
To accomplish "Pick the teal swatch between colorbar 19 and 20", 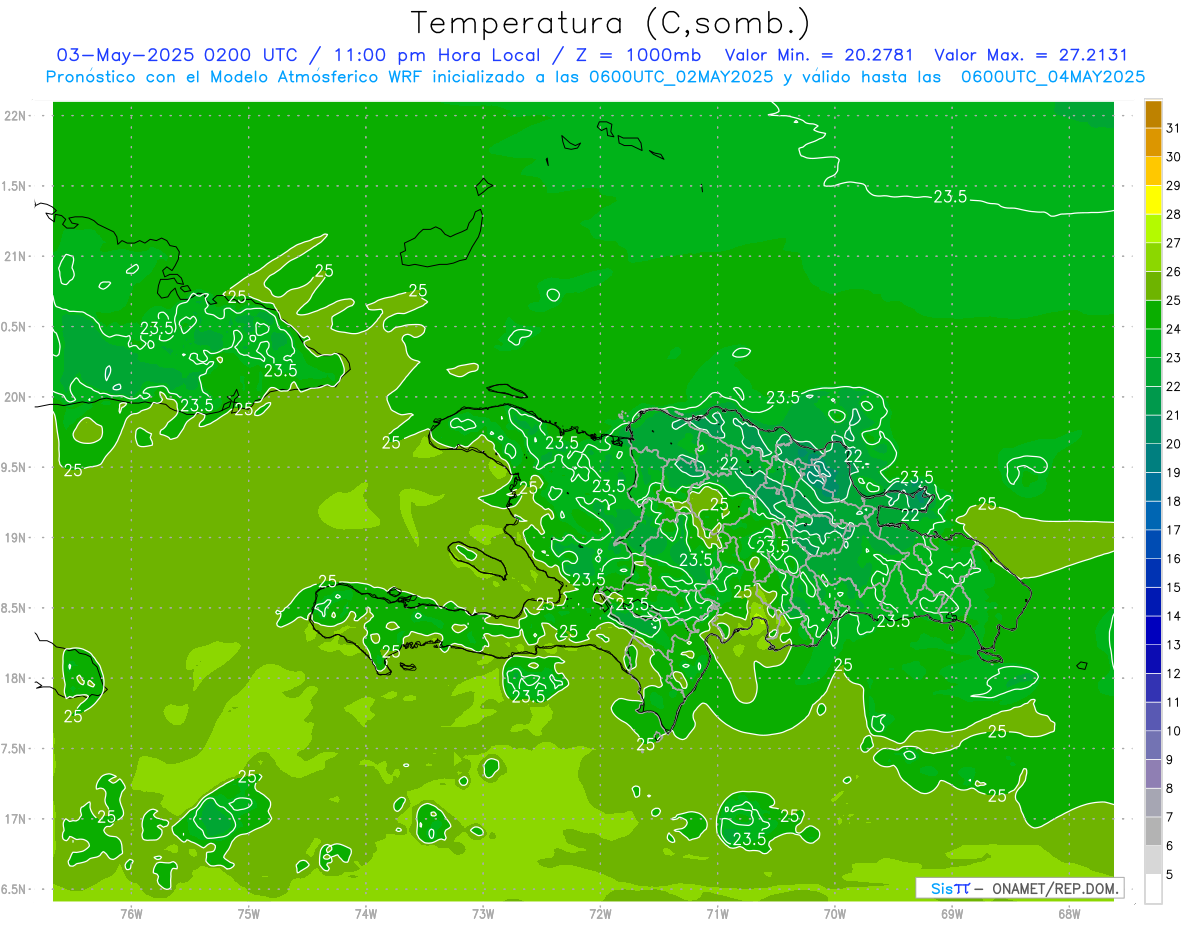I will (1153, 458).
